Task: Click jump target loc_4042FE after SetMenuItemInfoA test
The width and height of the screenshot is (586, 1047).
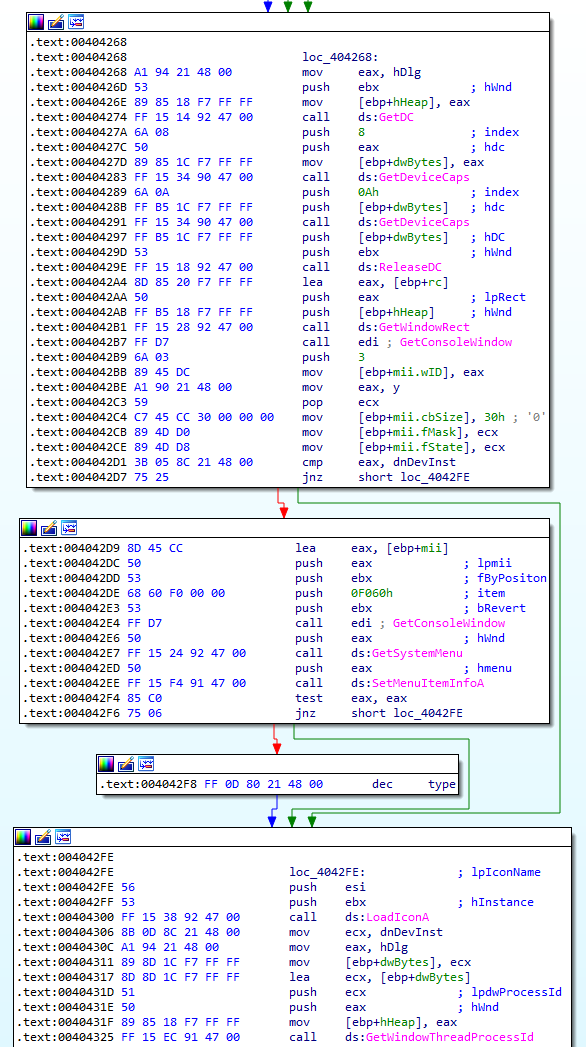Action: [406, 713]
